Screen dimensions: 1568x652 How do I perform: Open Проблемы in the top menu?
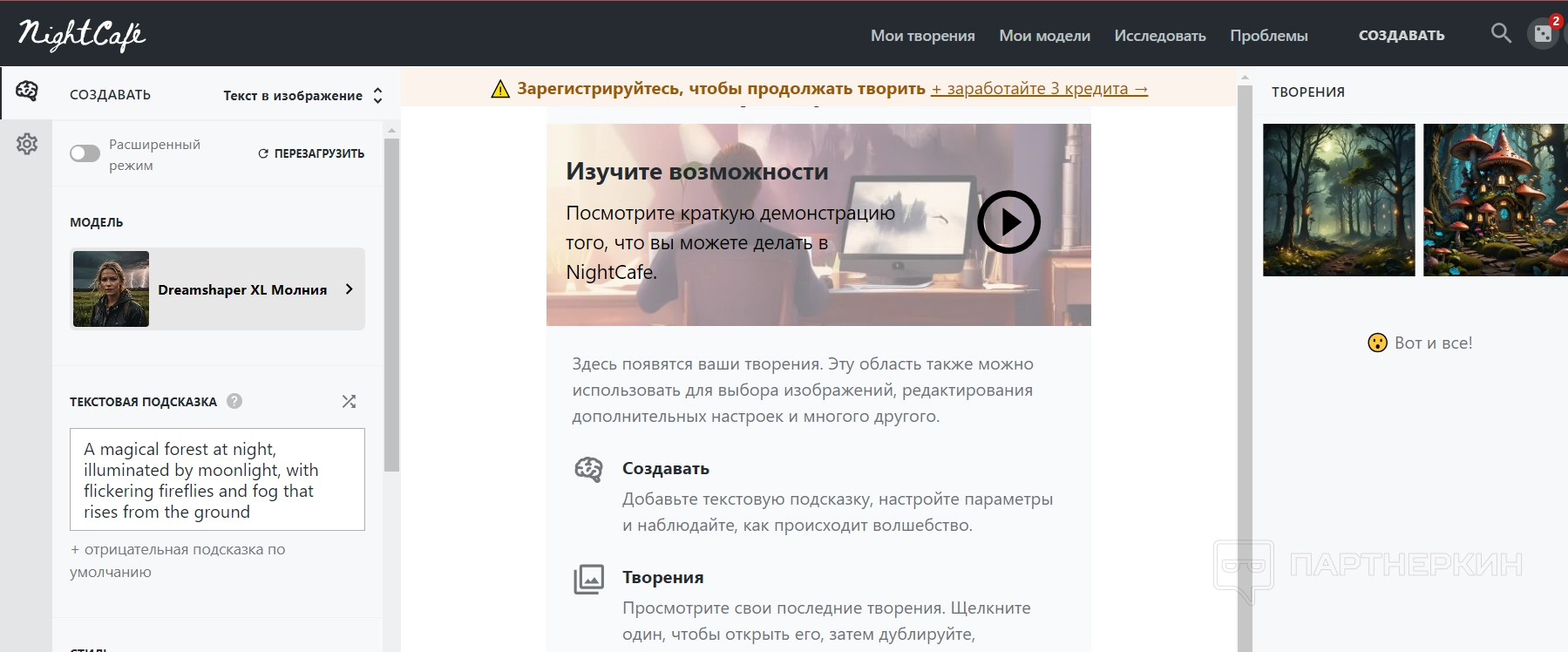point(1269,36)
